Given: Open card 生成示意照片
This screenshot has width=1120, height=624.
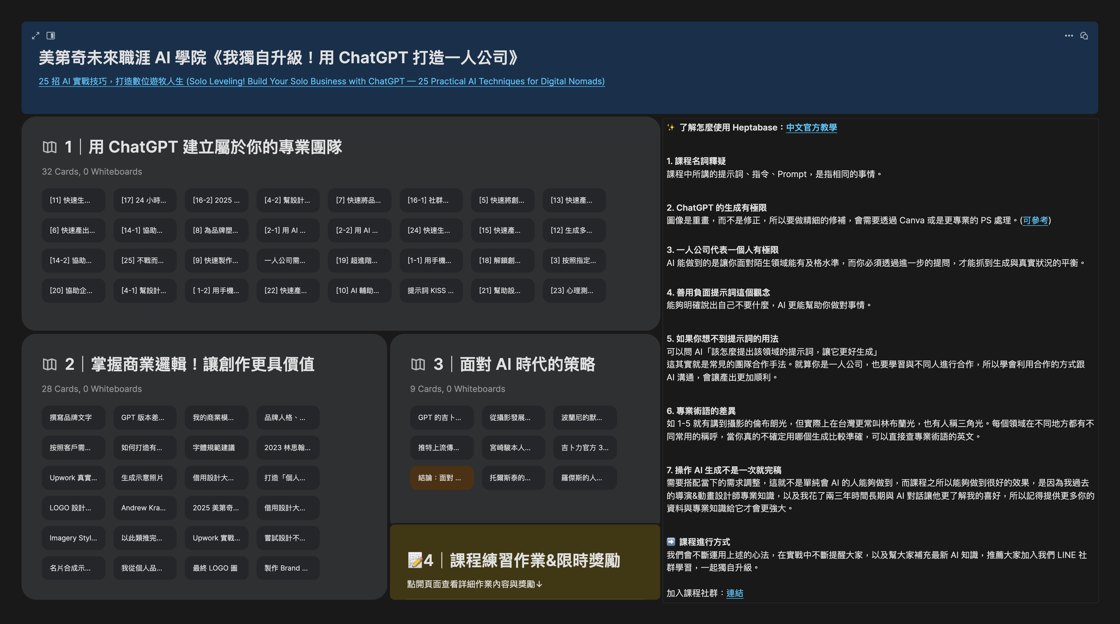Looking at the screenshot, I should point(144,478).
